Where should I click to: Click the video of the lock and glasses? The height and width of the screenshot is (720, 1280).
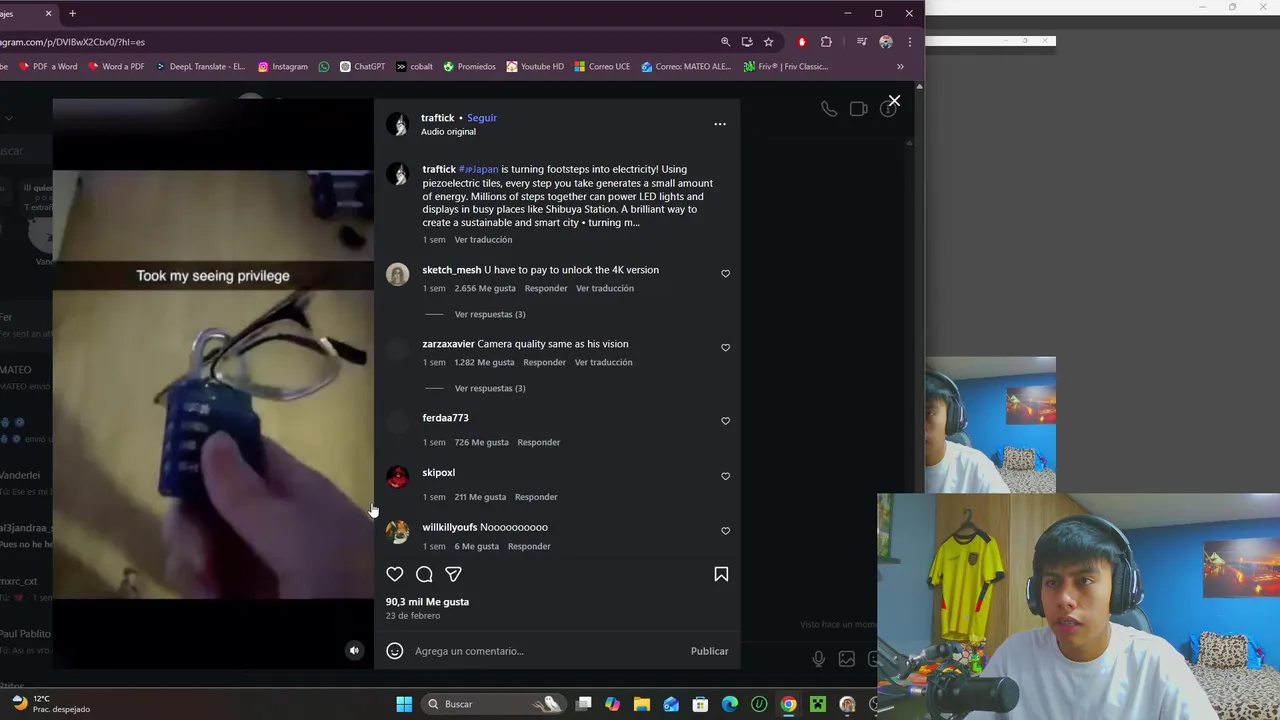[213, 384]
